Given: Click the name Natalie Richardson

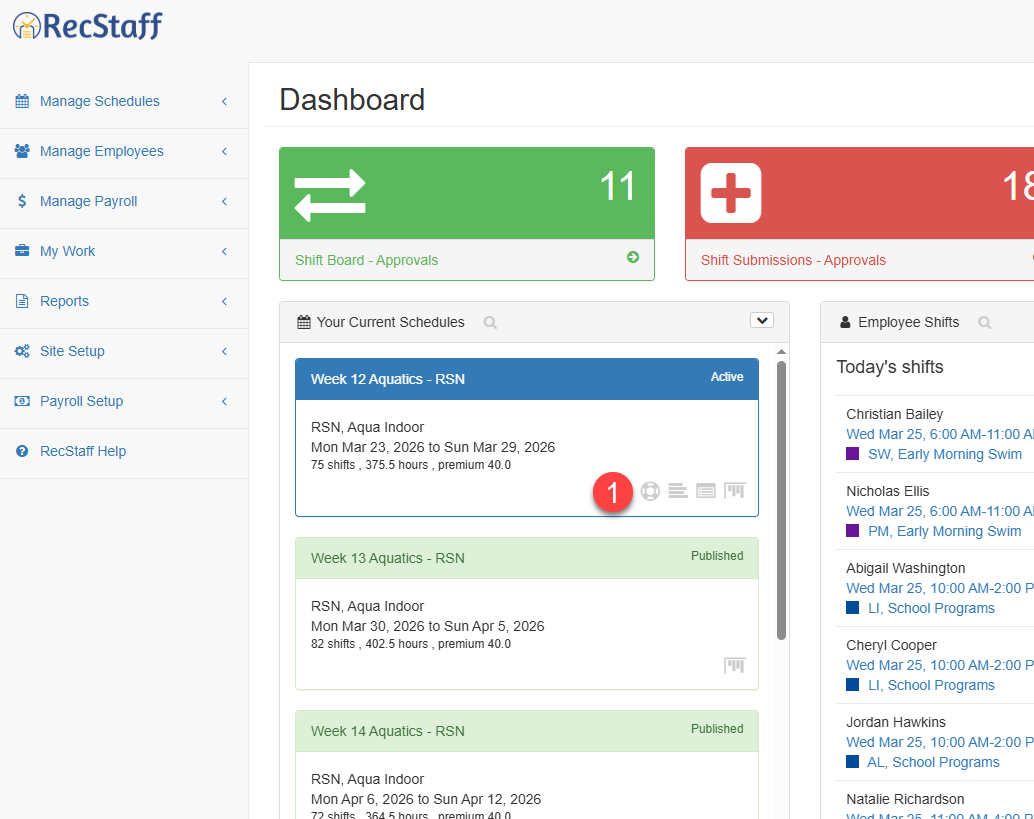Looking at the screenshot, I should pyautogui.click(x=905, y=800).
